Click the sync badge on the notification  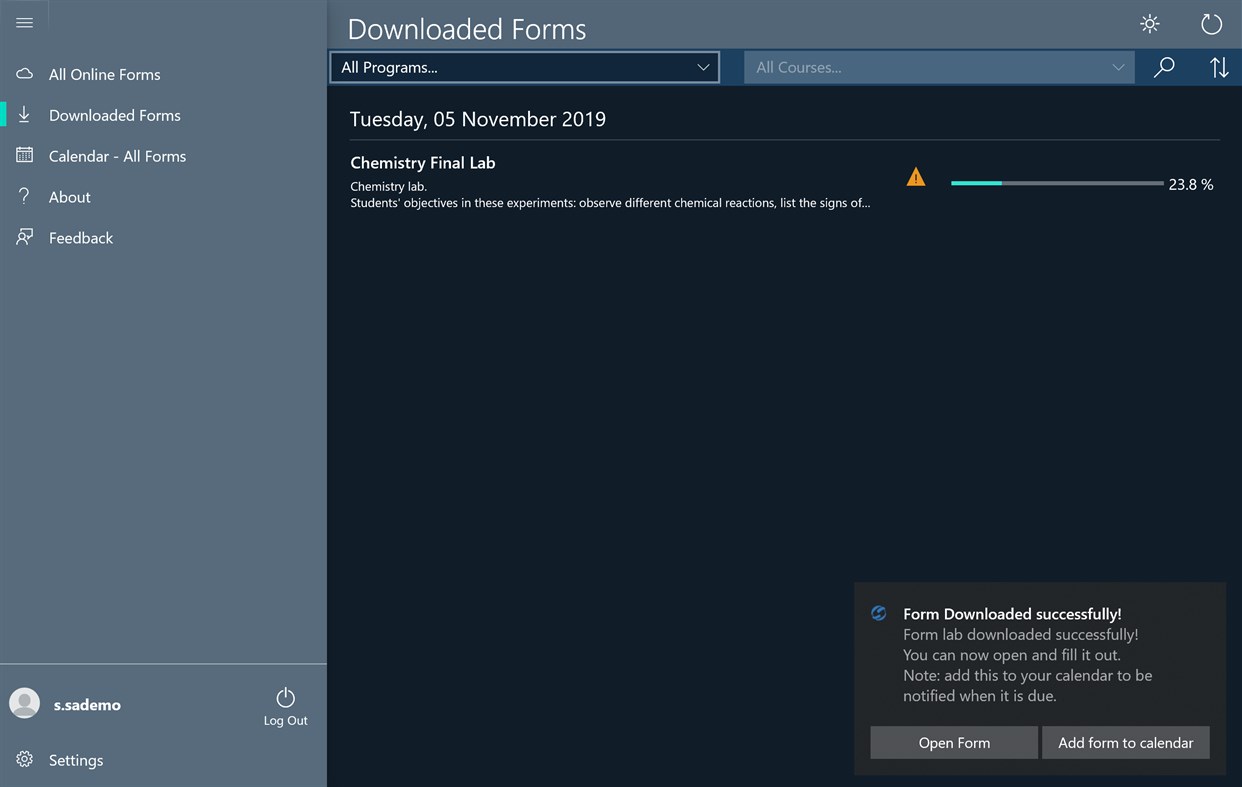878,613
